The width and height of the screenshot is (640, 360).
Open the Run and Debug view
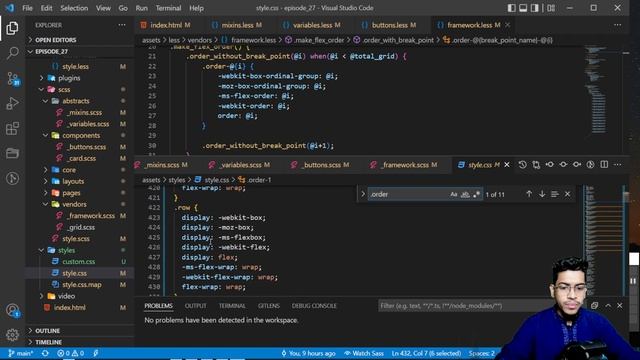[x=12, y=103]
